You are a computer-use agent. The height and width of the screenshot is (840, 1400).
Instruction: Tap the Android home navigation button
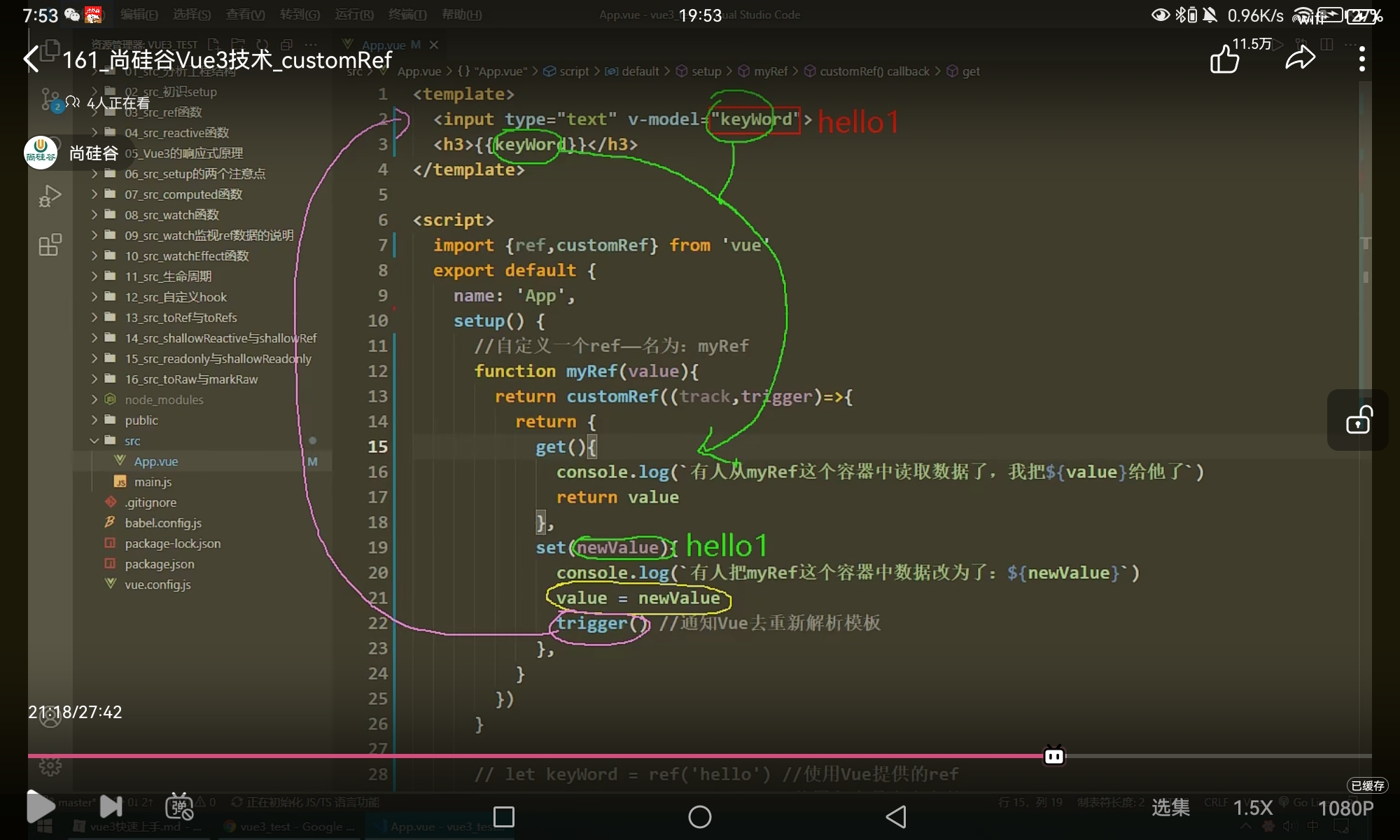pyautogui.click(x=699, y=817)
